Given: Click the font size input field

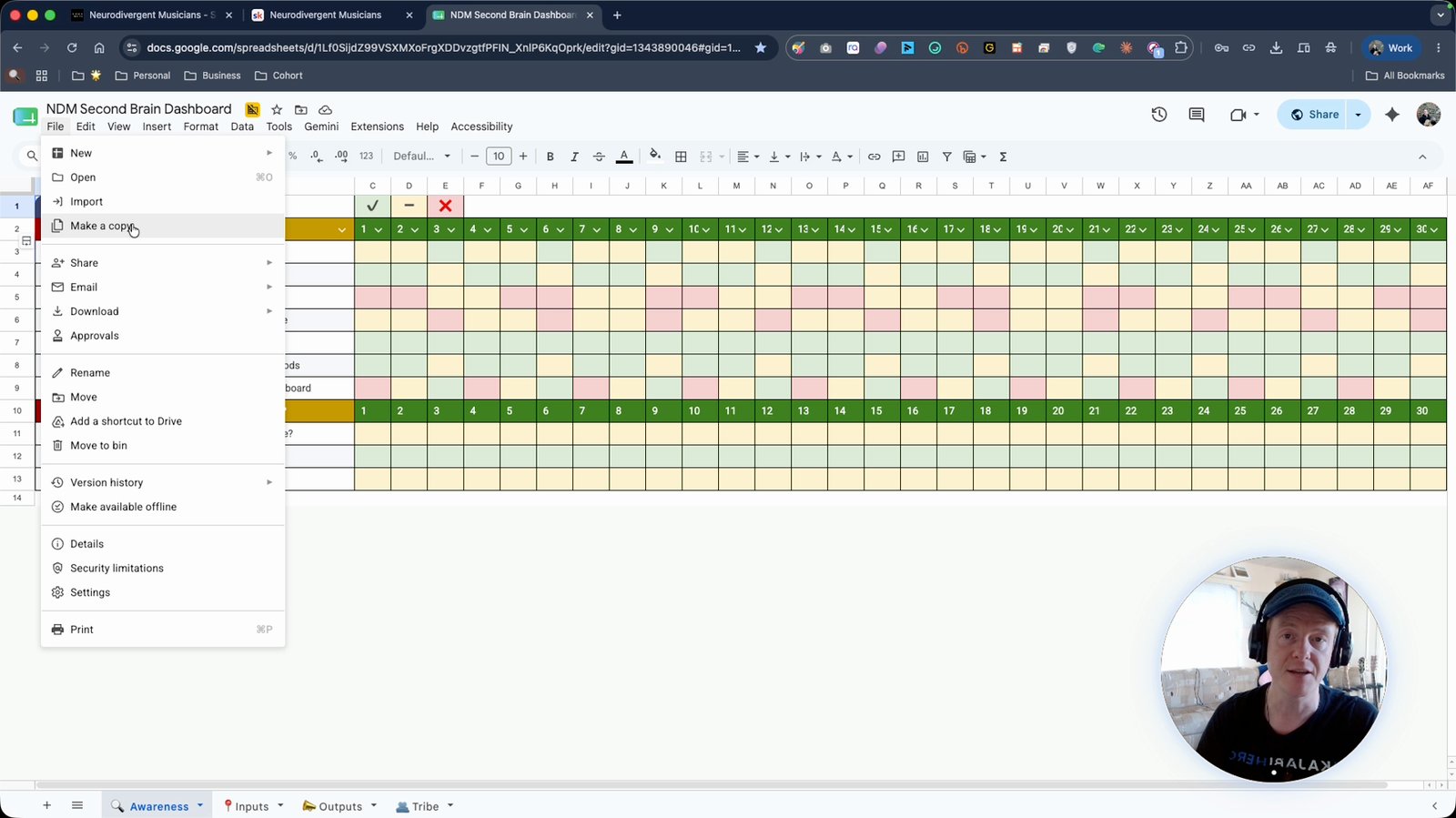Looking at the screenshot, I should click(499, 157).
